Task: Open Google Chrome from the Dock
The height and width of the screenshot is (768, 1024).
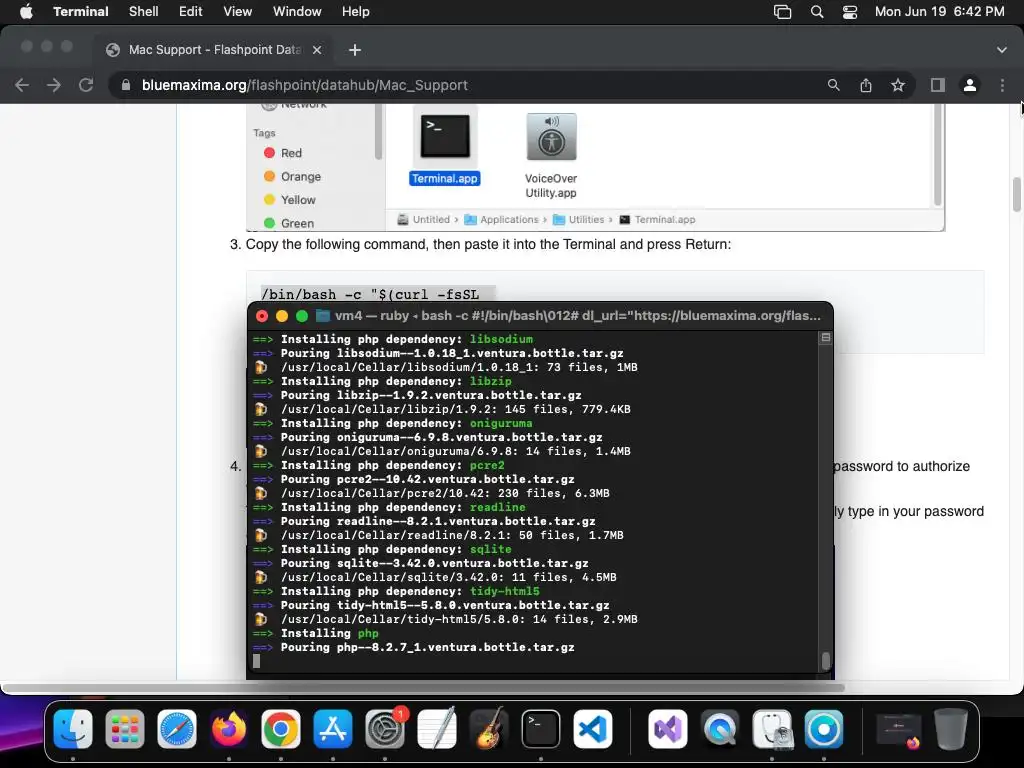Action: click(281, 729)
